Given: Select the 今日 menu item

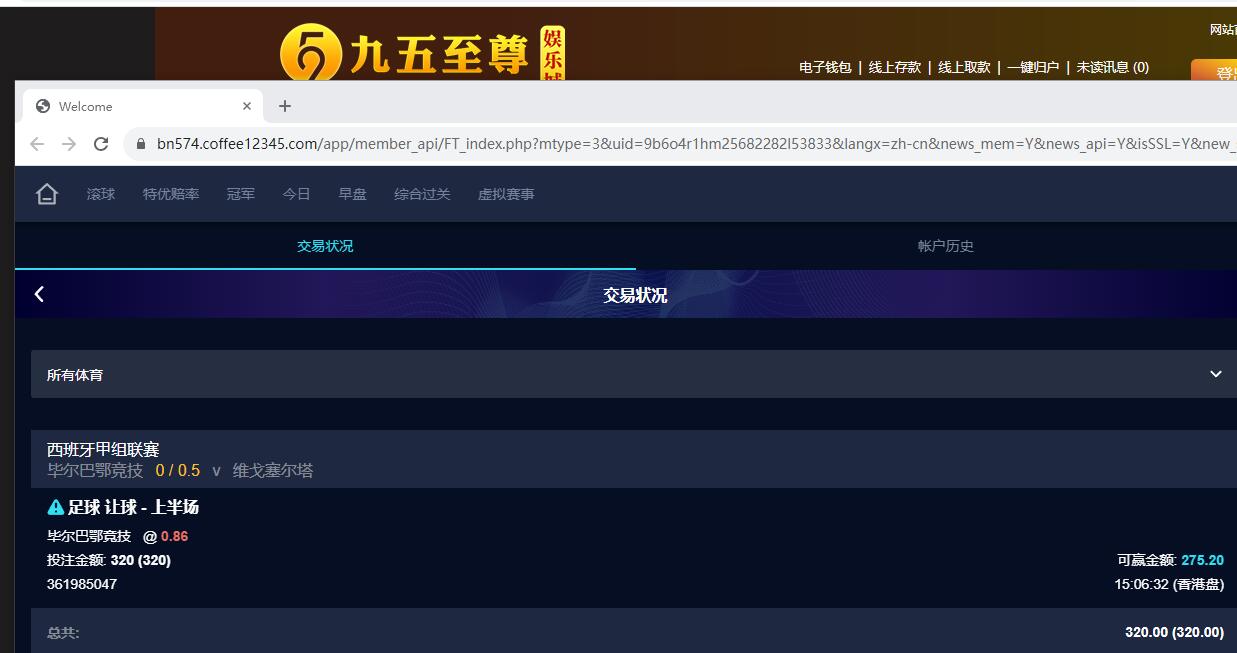Looking at the screenshot, I should (297, 194).
